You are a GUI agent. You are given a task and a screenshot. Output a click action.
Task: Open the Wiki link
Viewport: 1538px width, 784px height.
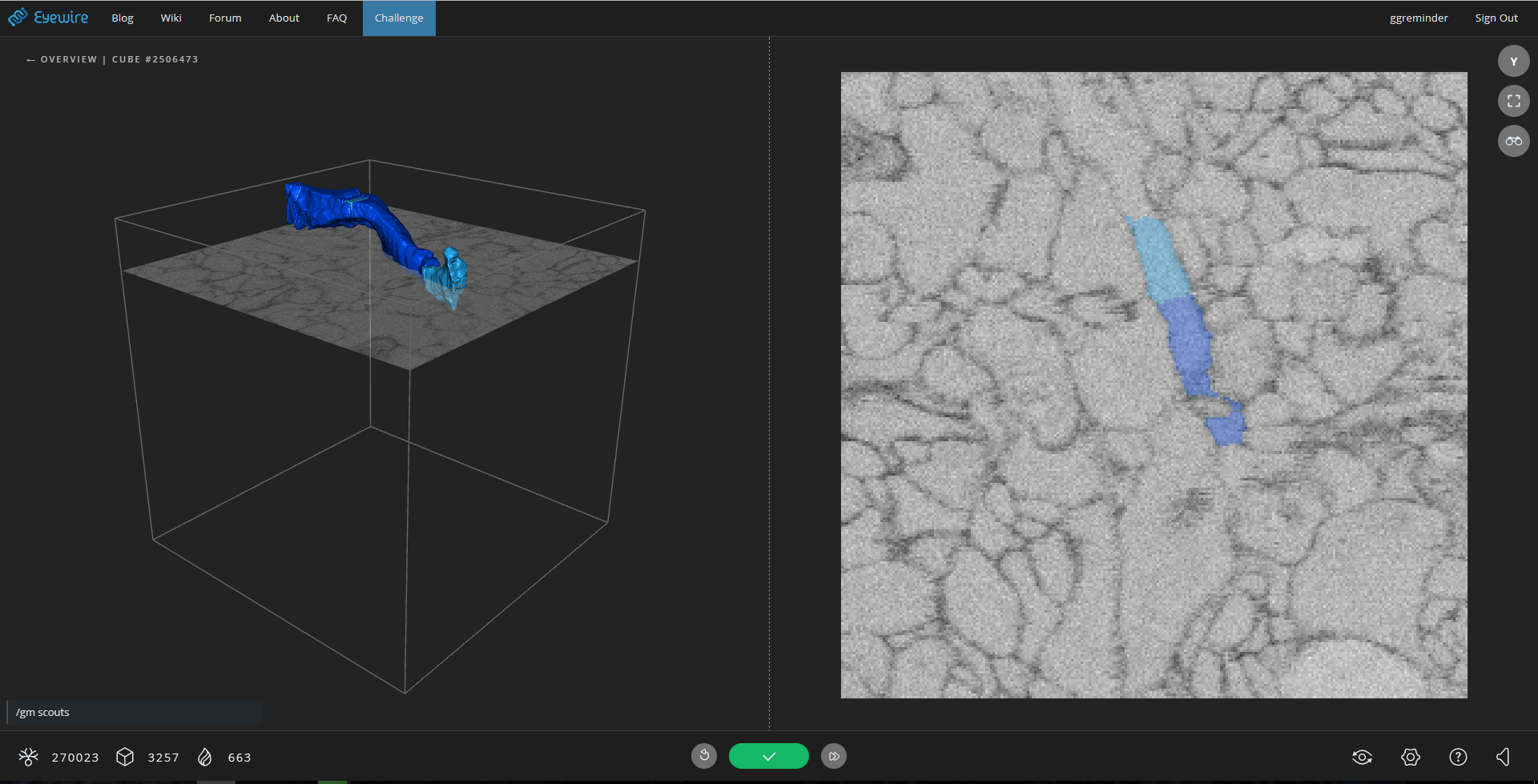(x=171, y=18)
